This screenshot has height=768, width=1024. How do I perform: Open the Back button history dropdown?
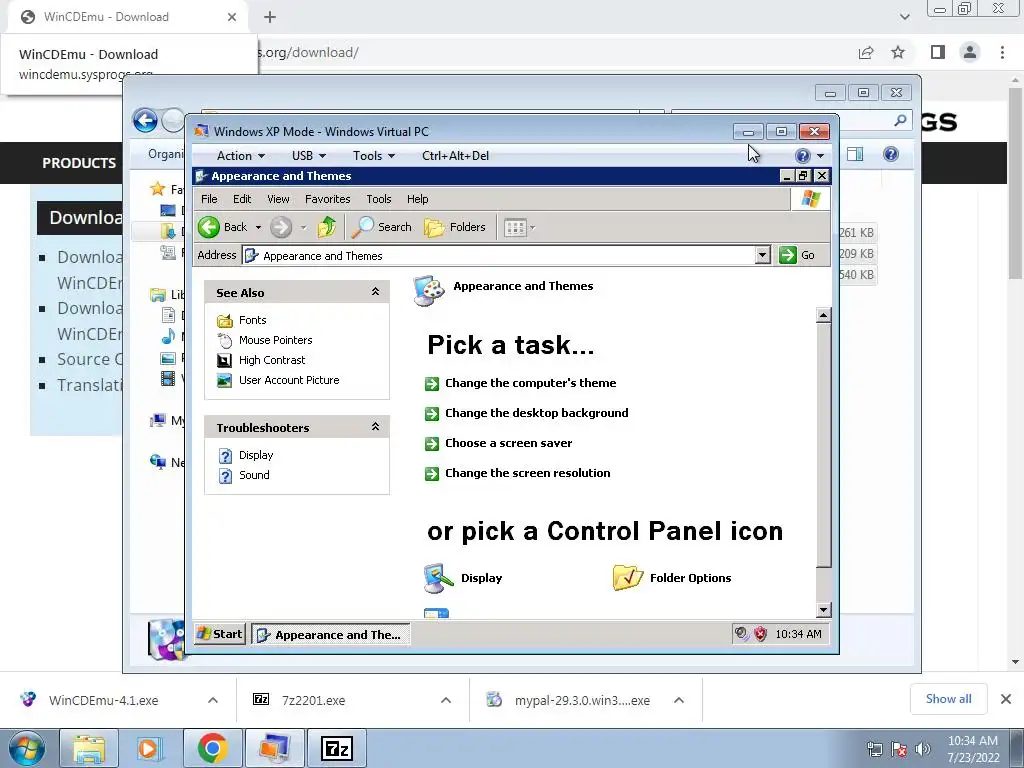[x=258, y=227]
